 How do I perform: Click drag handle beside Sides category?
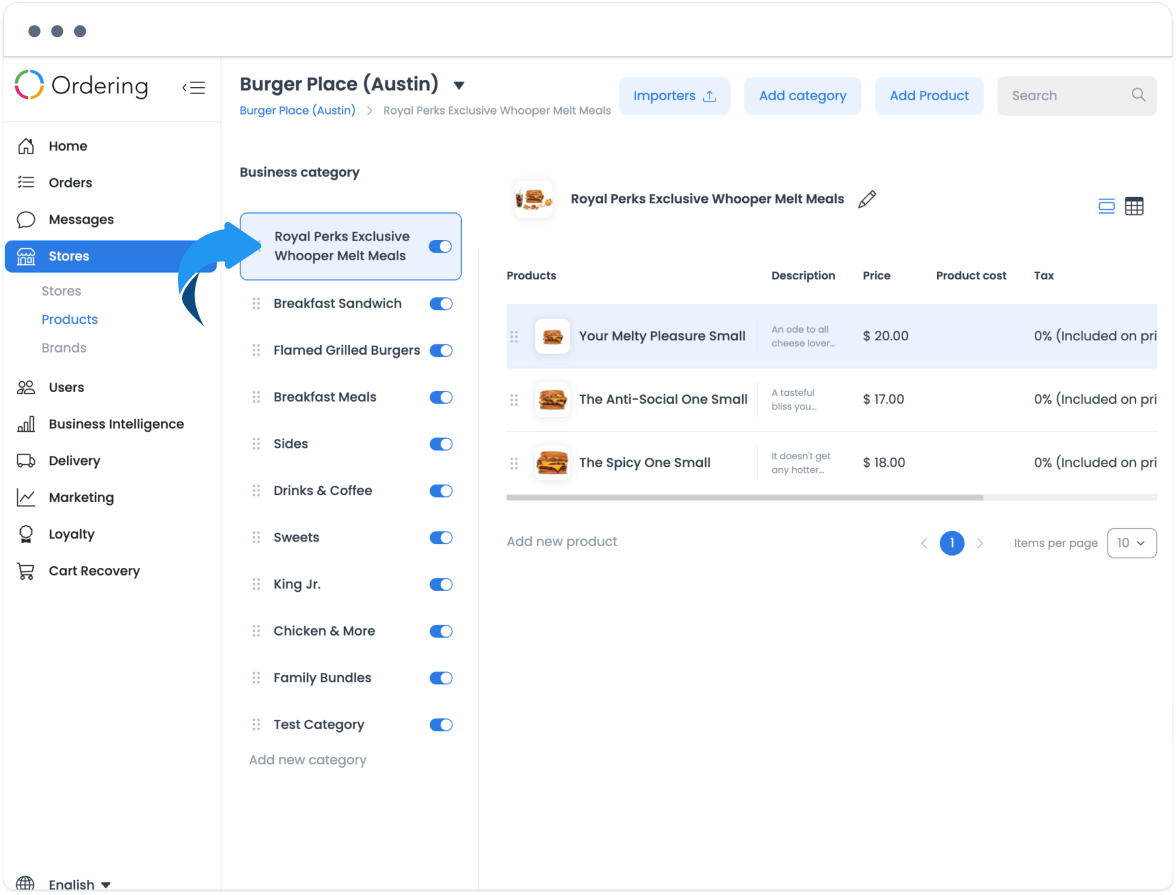coord(256,444)
